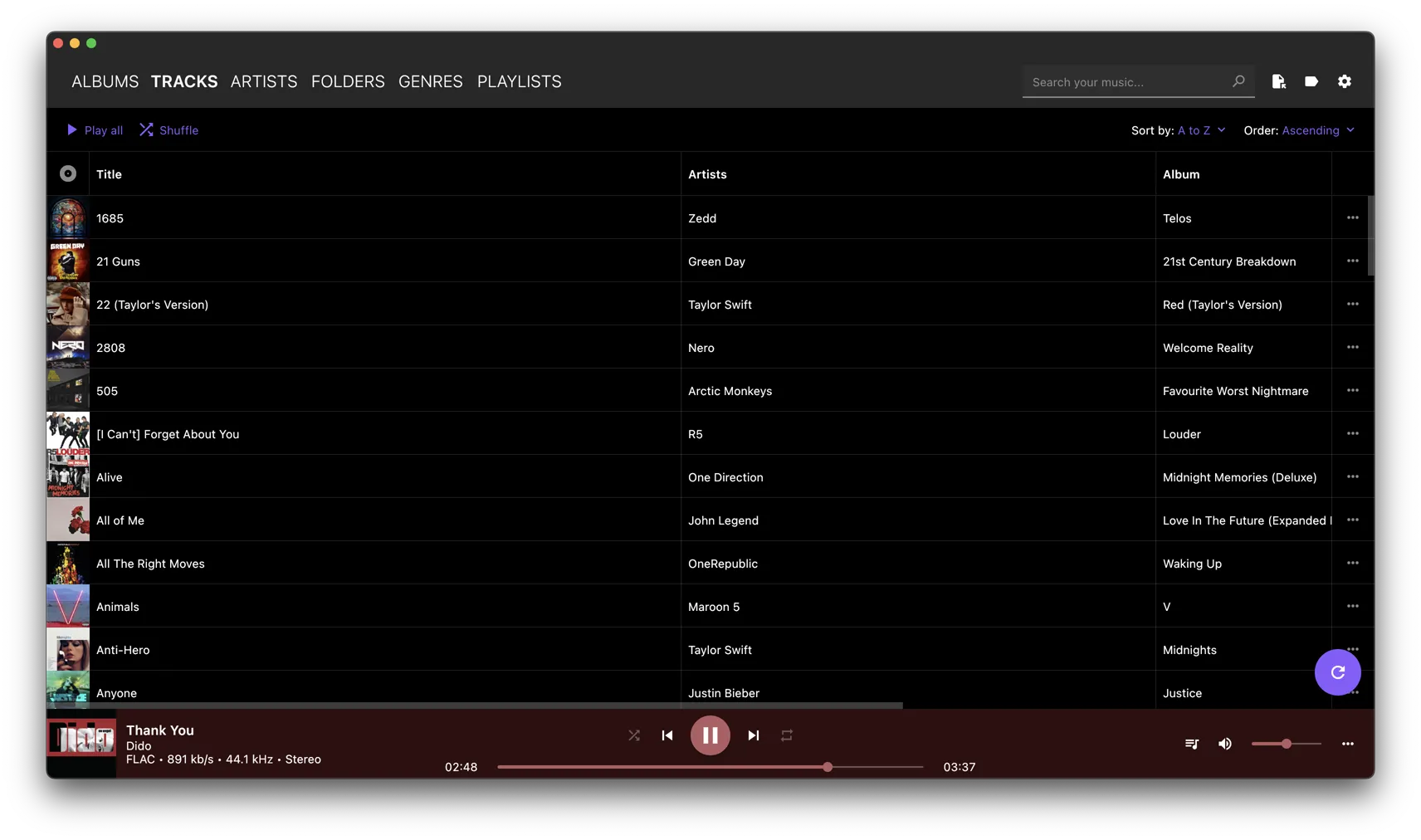1421x840 pixels.
Task: Expand the Sort by A to Z dropdown
Action: (x=1201, y=130)
